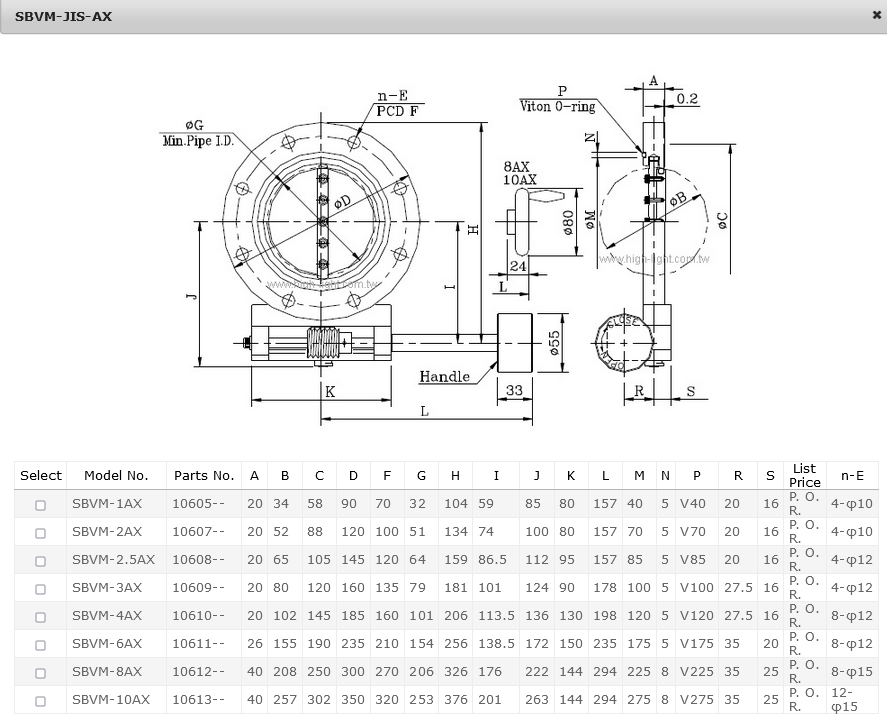The width and height of the screenshot is (887, 721).
Task: Click the V225 O-ring value
Action: [697, 671]
